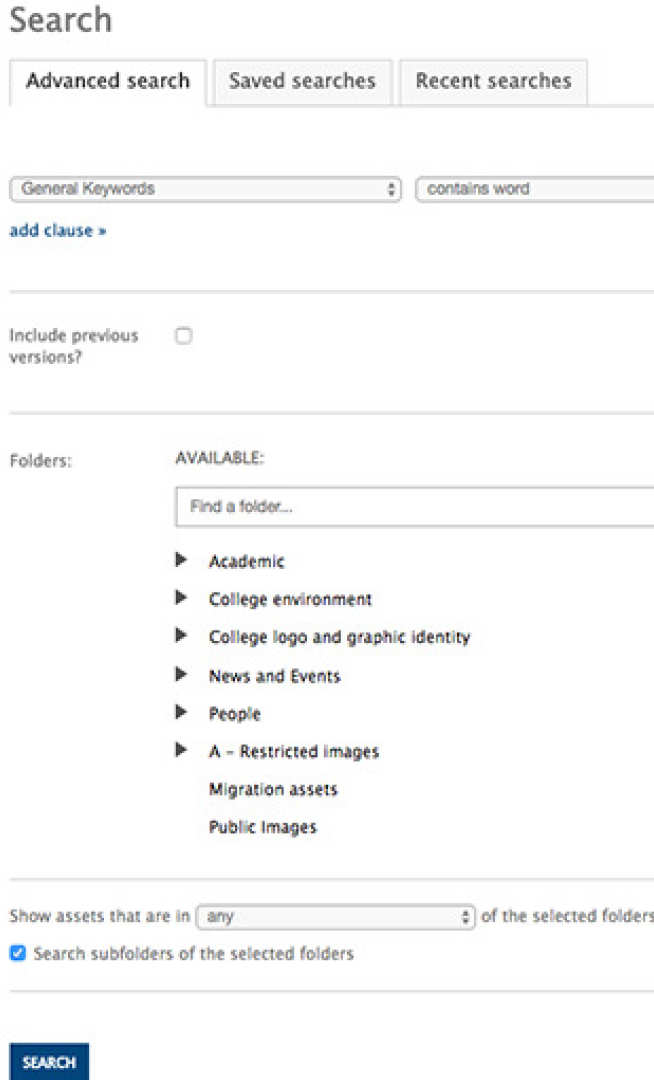Open the contains word condition dropdown

coord(535,189)
